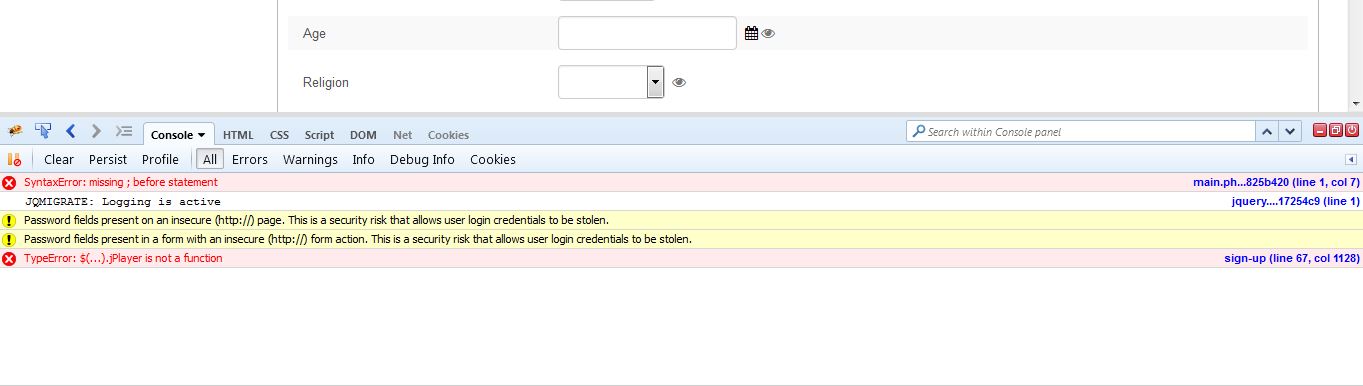This screenshot has width=1363, height=386.
Task: Go back with the blue left chevron
Action: (x=71, y=131)
